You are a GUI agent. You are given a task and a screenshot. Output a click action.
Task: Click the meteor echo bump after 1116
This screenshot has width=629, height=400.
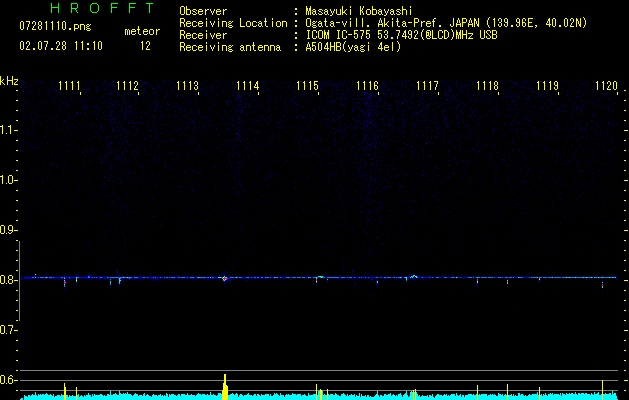[414, 276]
